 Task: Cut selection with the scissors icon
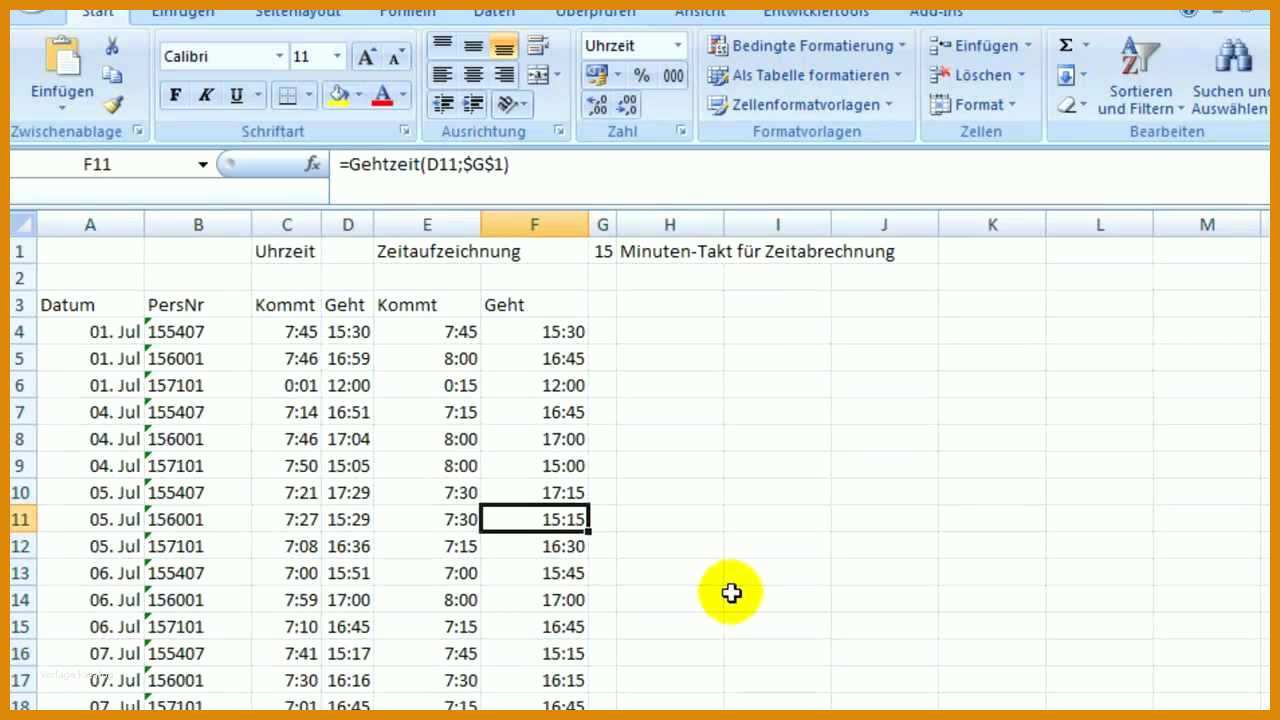coord(112,46)
